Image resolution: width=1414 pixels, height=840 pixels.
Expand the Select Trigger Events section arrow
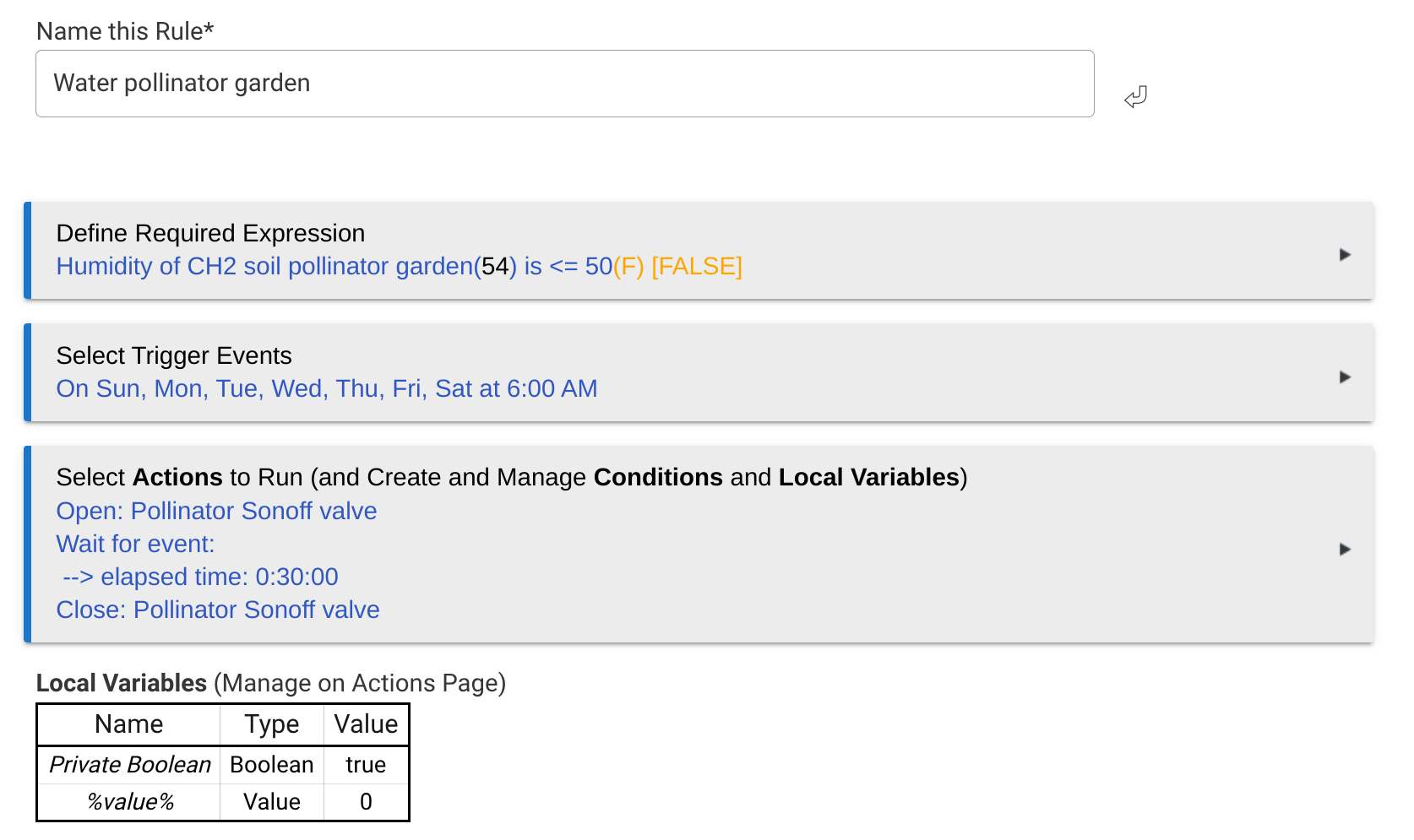pyautogui.click(x=1345, y=377)
